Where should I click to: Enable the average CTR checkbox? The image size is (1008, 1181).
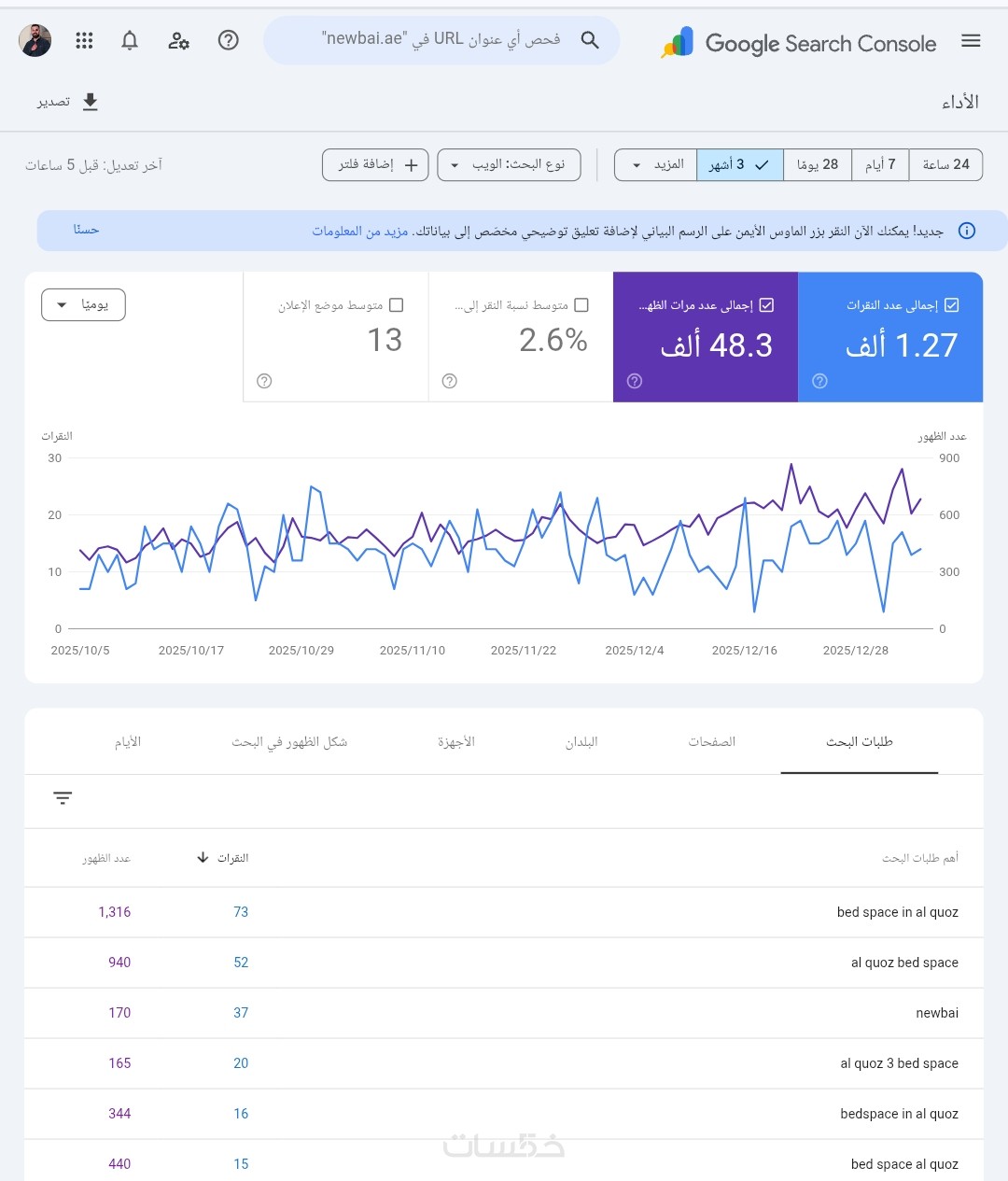pyautogui.click(x=581, y=305)
